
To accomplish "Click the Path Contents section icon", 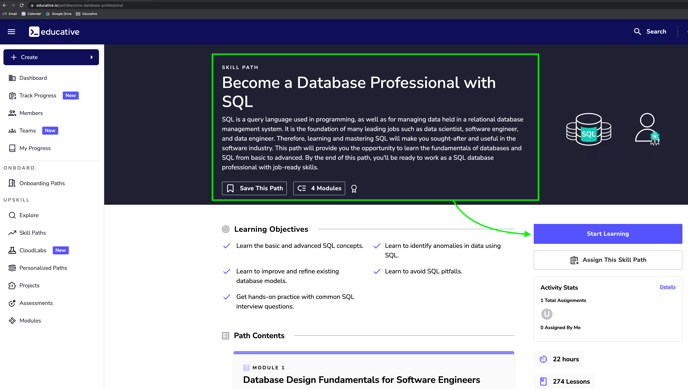I will pos(226,336).
